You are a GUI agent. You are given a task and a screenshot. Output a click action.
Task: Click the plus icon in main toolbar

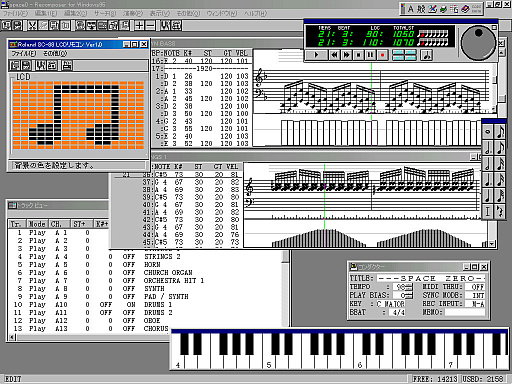pos(139,25)
